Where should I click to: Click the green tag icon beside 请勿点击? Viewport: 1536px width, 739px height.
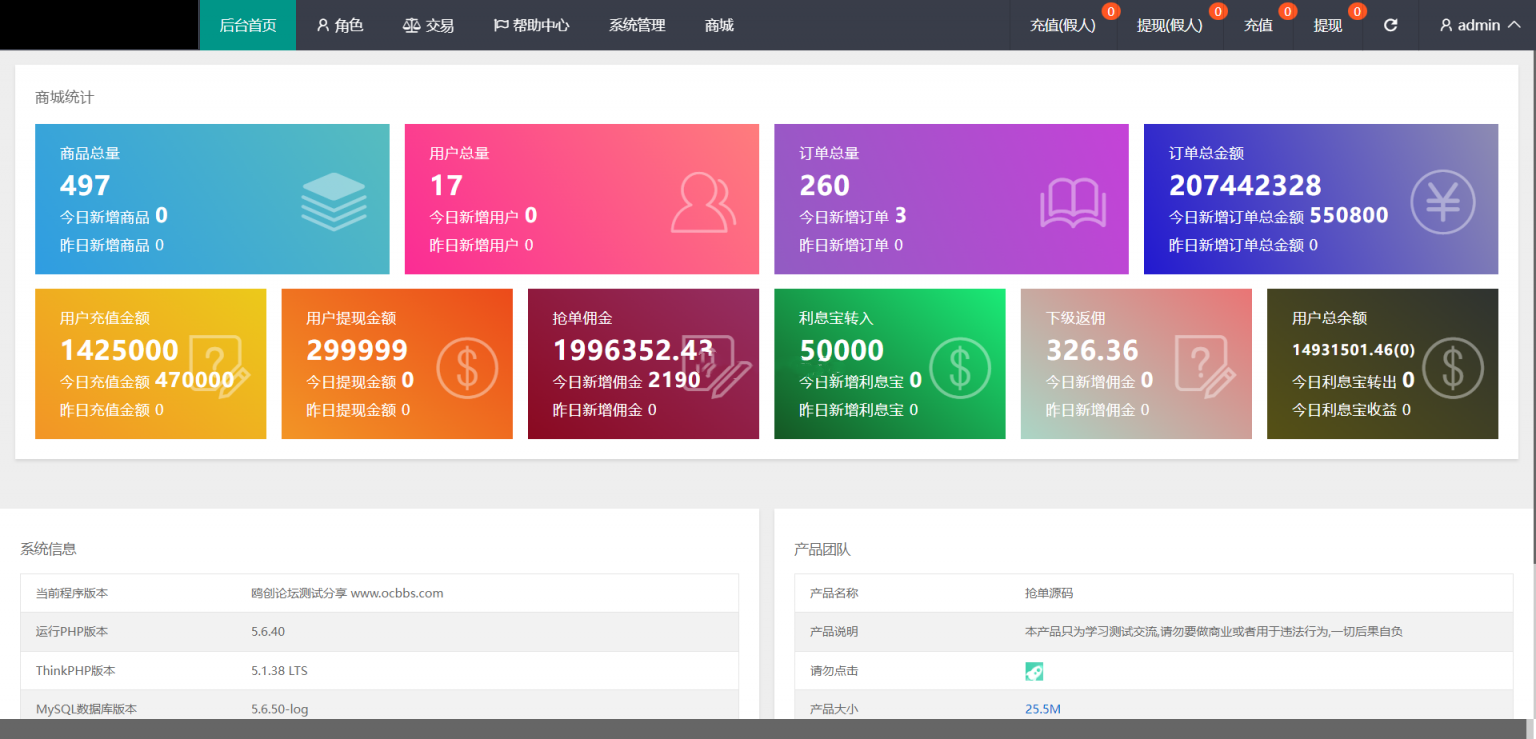[1034, 671]
